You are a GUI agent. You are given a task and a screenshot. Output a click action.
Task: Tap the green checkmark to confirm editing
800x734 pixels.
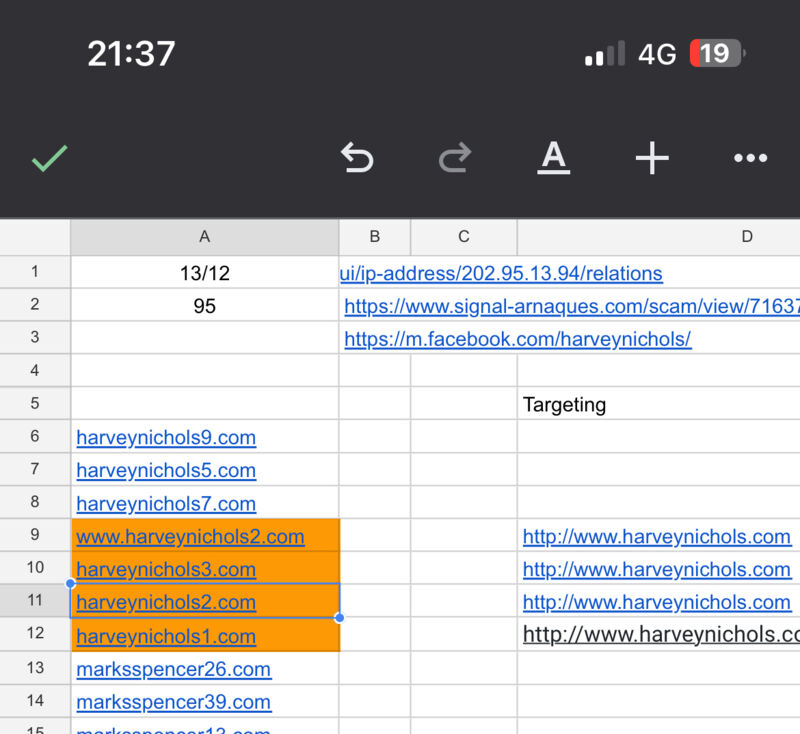pos(49,158)
